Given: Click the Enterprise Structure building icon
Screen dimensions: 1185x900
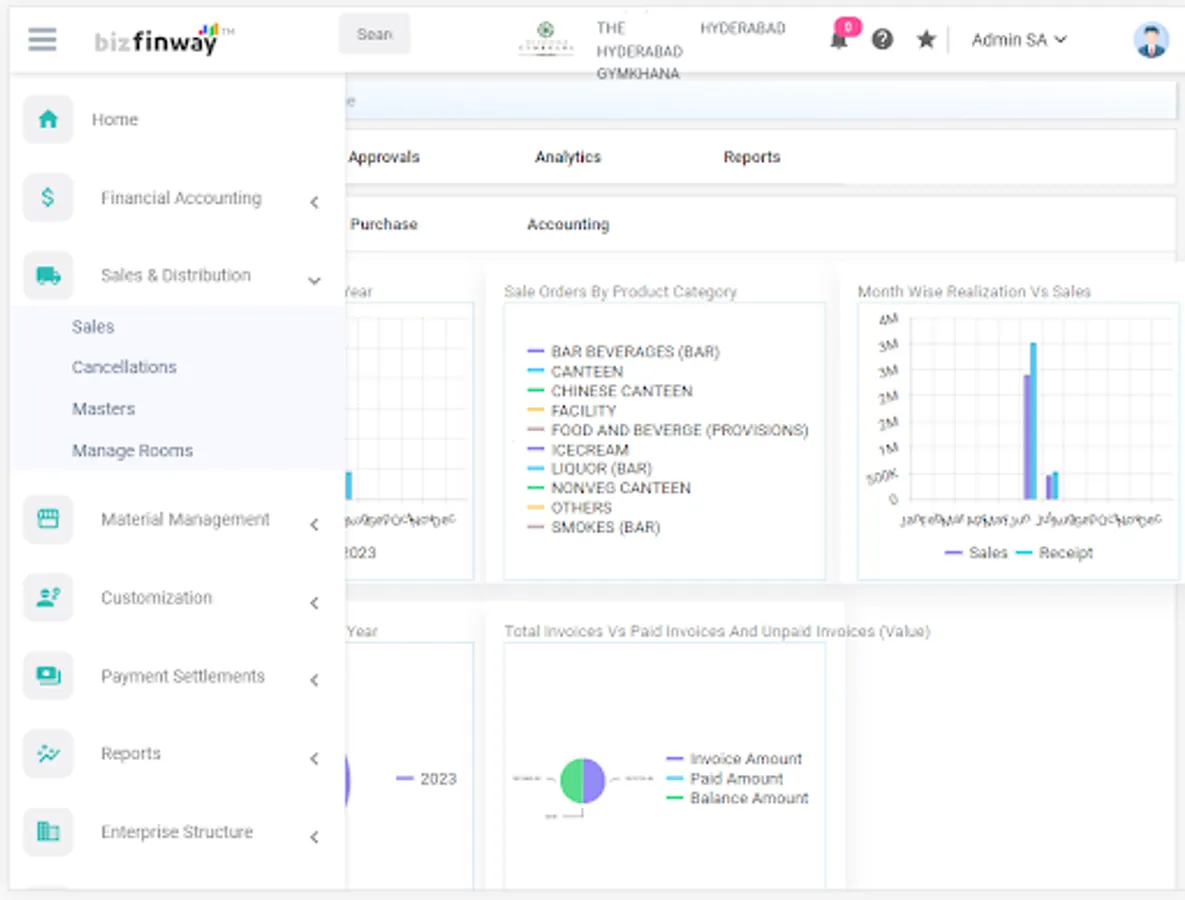Looking at the screenshot, I should tap(48, 831).
